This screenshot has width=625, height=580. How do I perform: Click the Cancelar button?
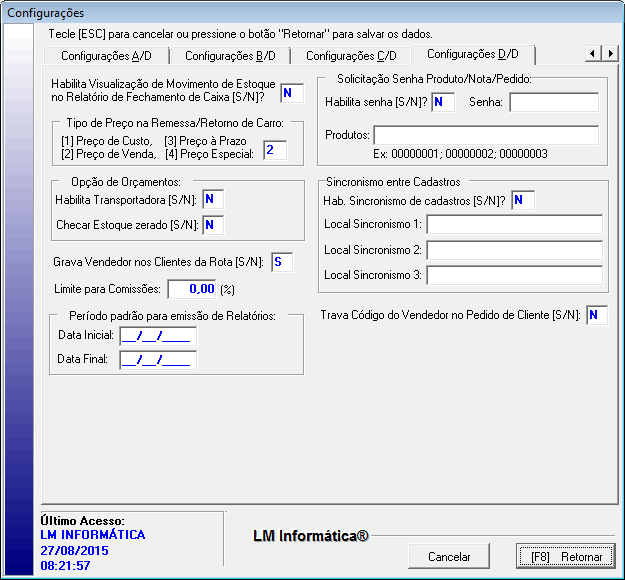[x=449, y=557]
